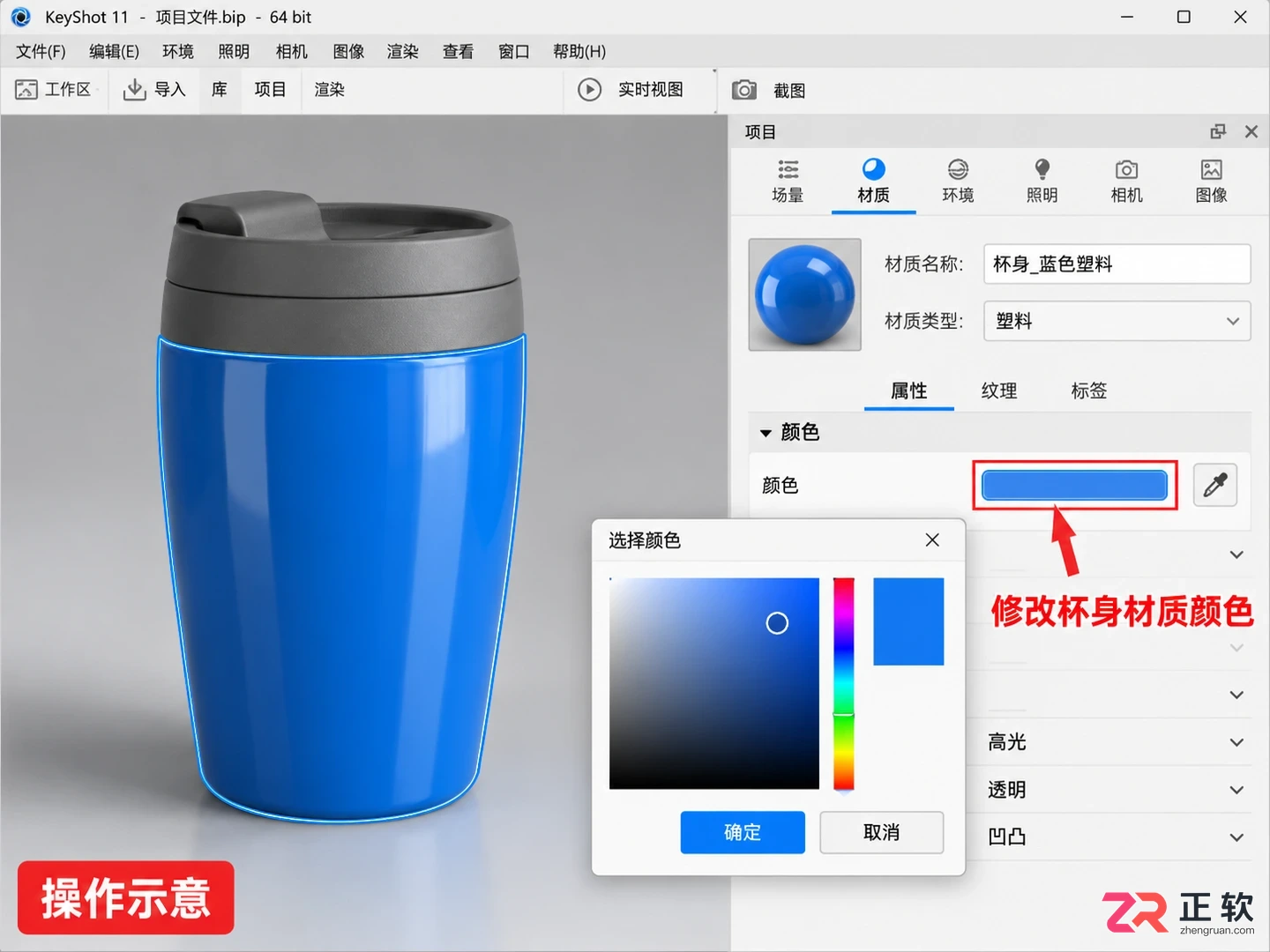1270x952 pixels.
Task: Open the 帮助(H) menu
Action: coord(579,51)
